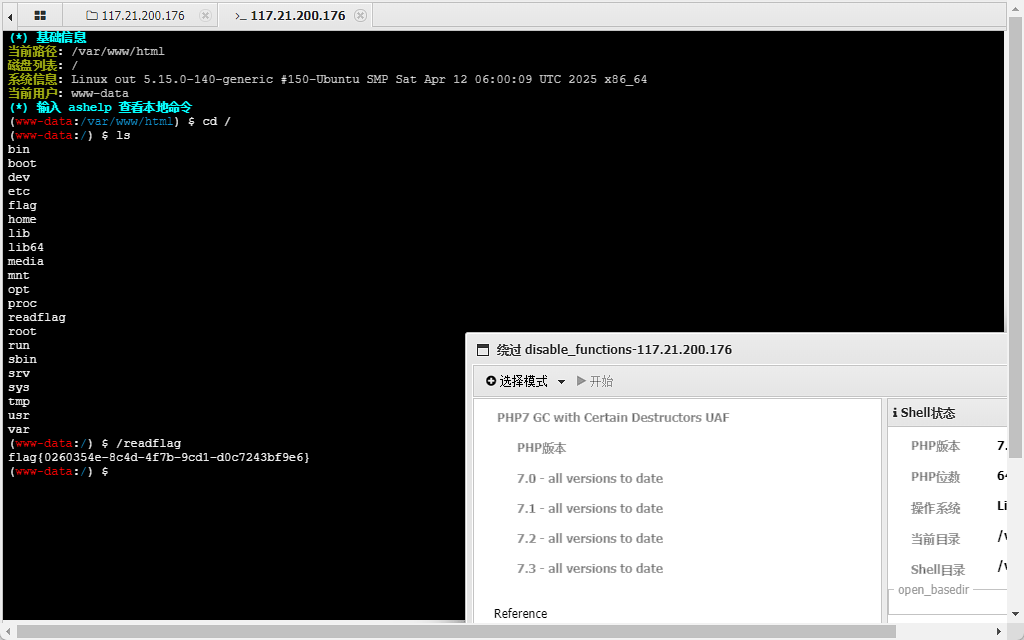This screenshot has width=1024, height=640.
Task: Click the tmp directory entry
Action: click(19, 402)
